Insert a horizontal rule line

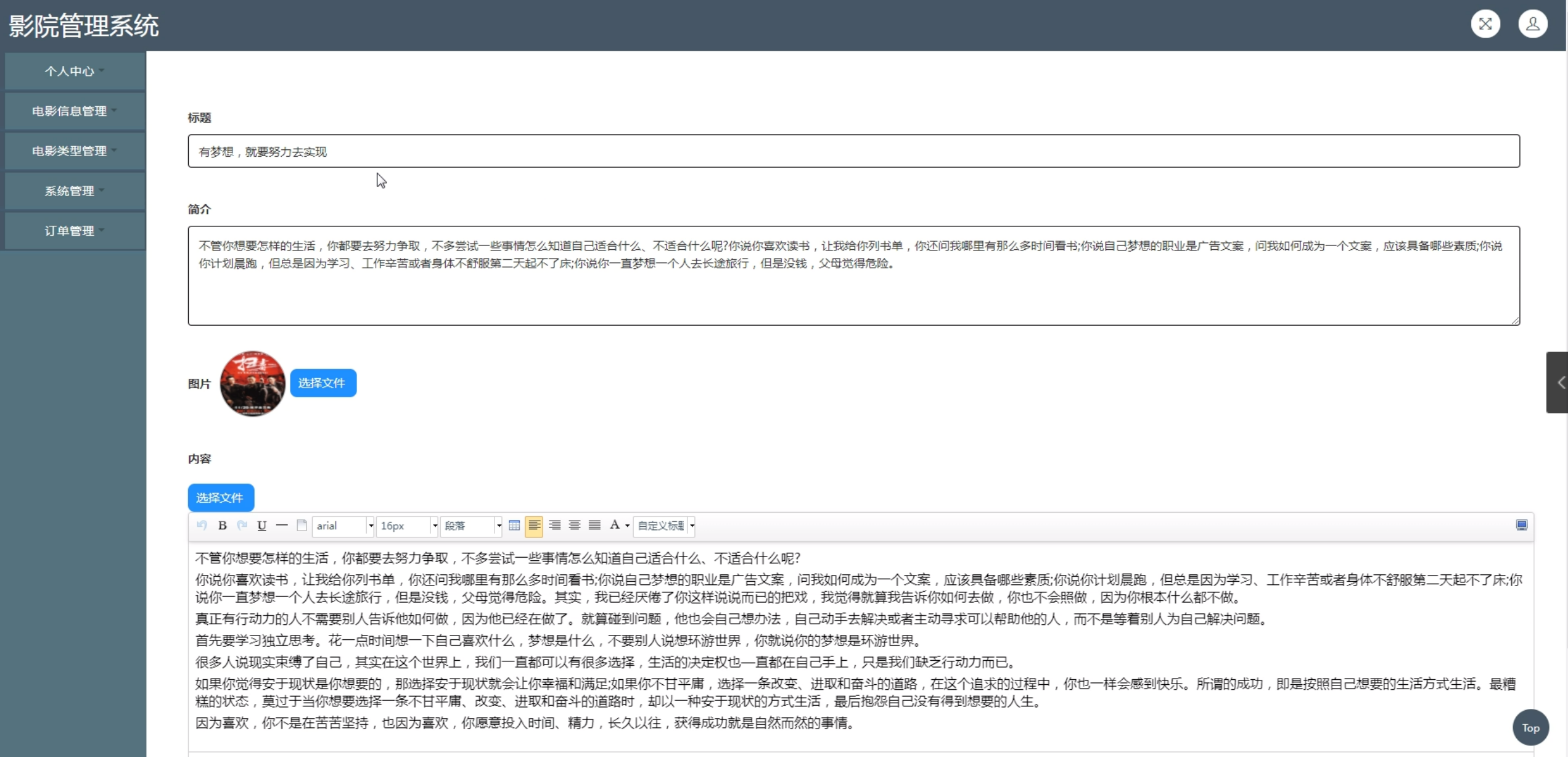[x=282, y=526]
